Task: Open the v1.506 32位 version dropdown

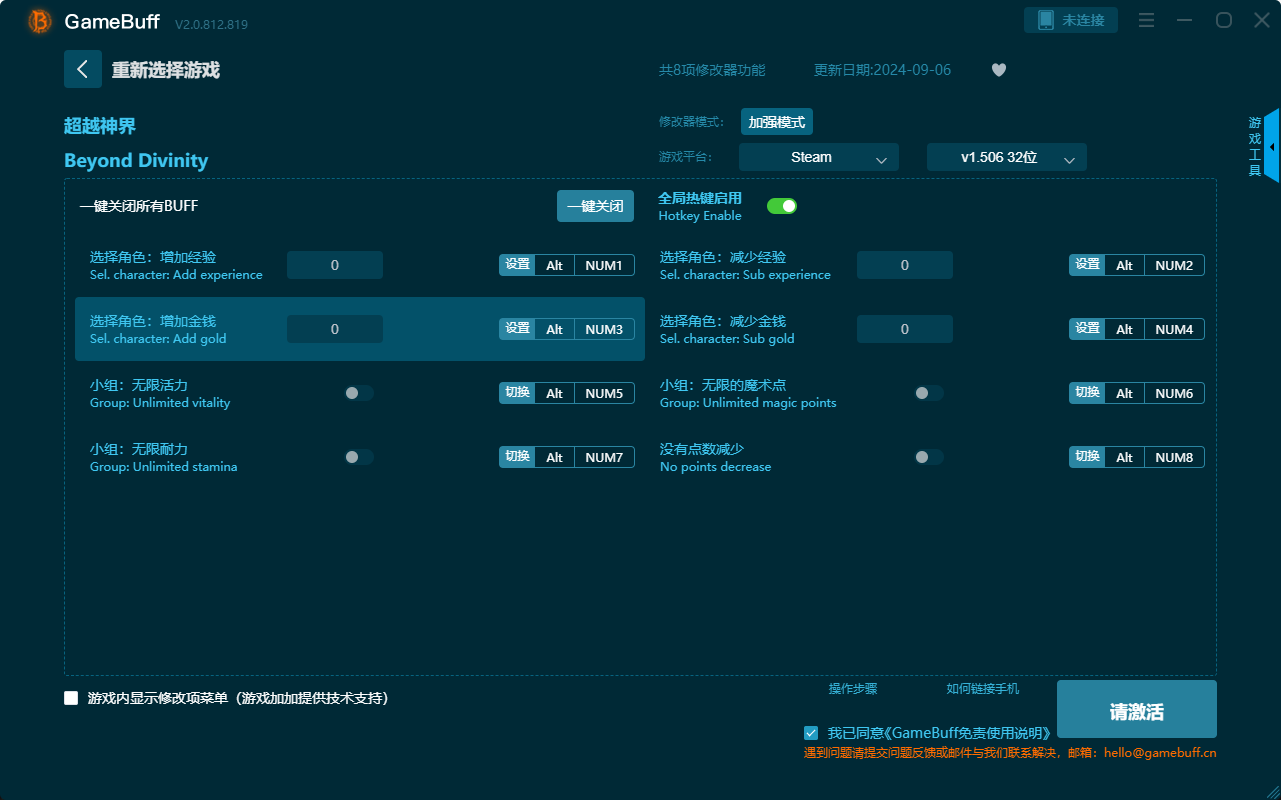Action: [x=1006, y=157]
